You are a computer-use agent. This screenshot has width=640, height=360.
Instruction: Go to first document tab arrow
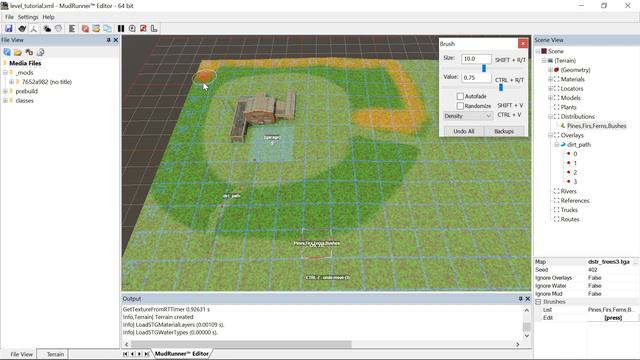pyautogui.click(x=125, y=354)
